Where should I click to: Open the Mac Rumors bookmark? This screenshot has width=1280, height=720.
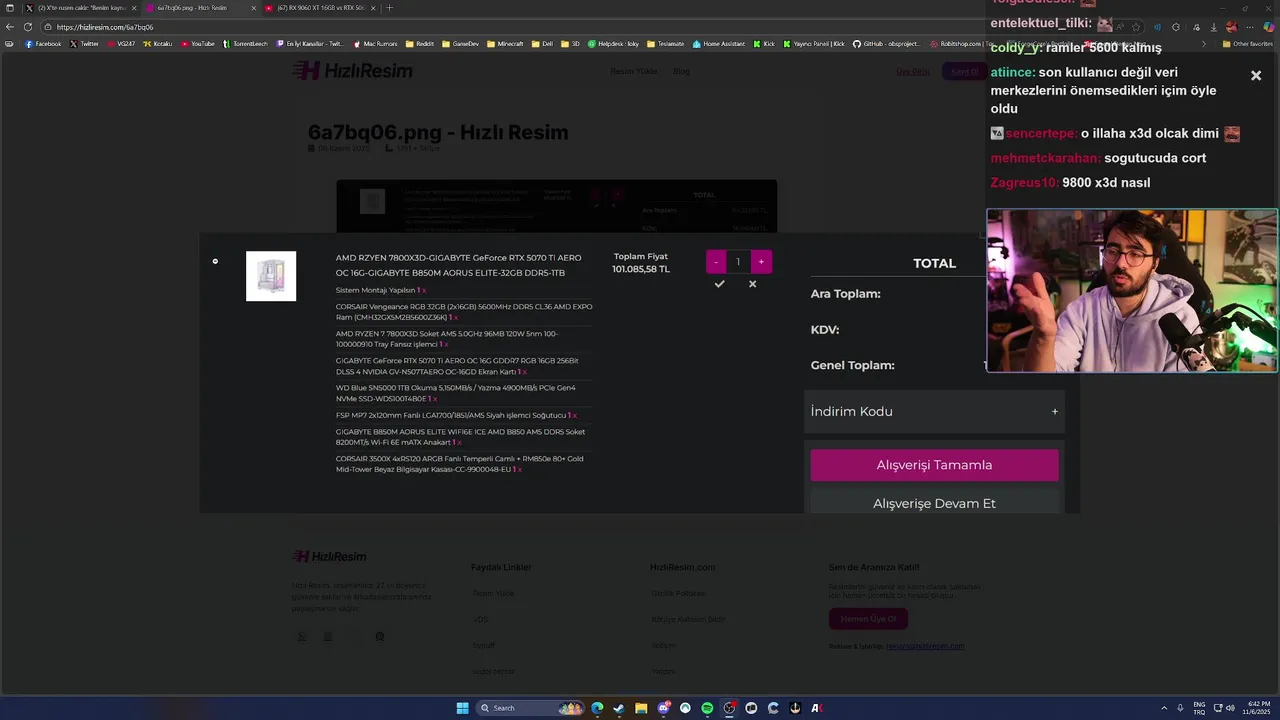[x=375, y=44]
